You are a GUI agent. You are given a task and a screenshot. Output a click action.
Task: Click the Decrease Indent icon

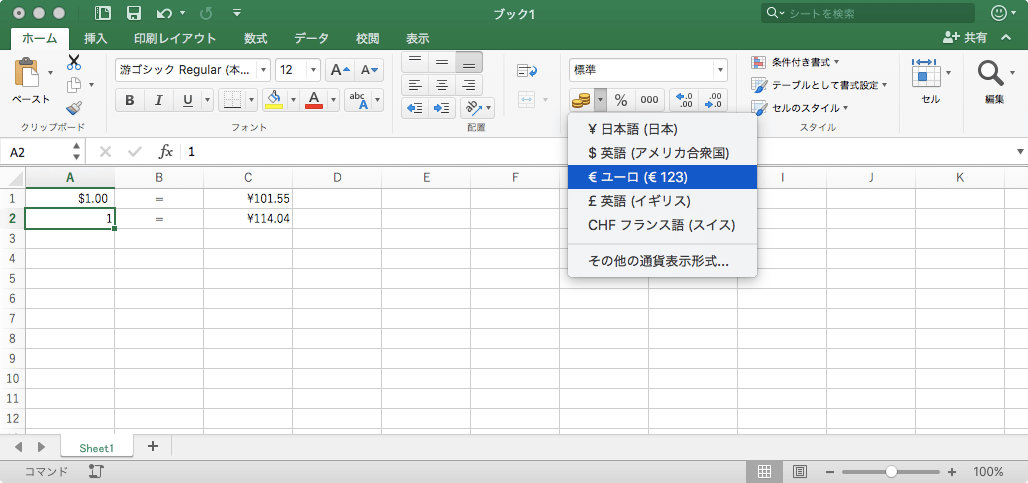point(414,107)
